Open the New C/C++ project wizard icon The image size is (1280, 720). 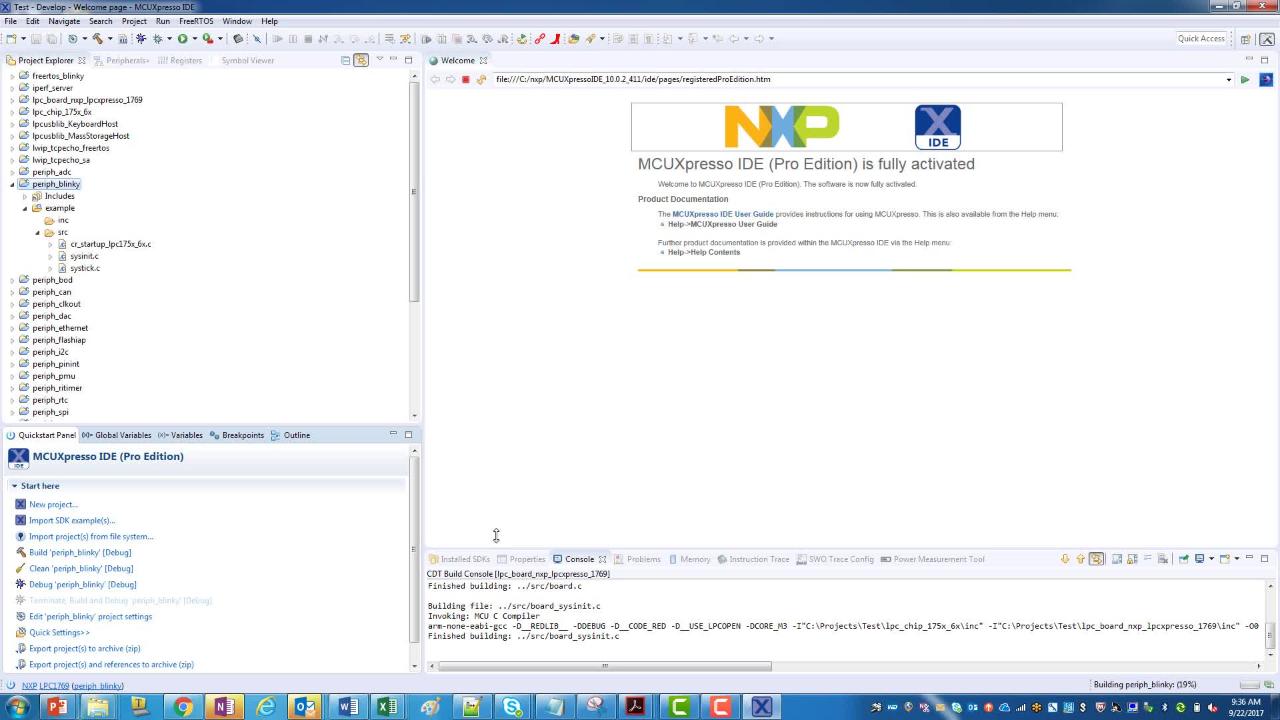tap(11, 39)
